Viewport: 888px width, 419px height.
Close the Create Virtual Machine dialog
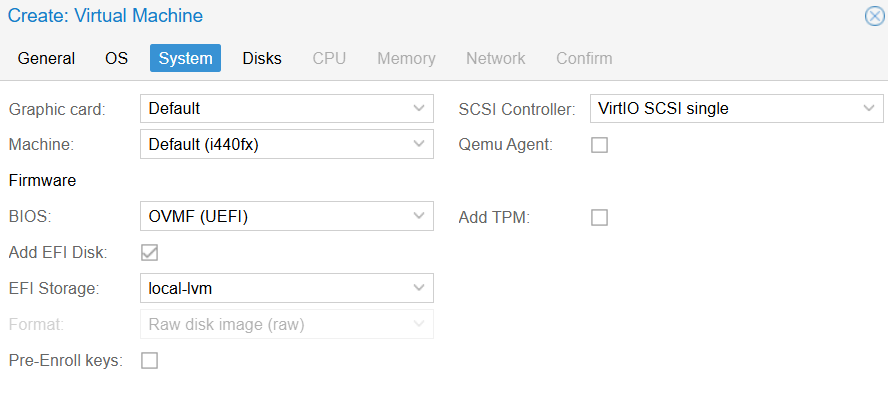point(874,16)
